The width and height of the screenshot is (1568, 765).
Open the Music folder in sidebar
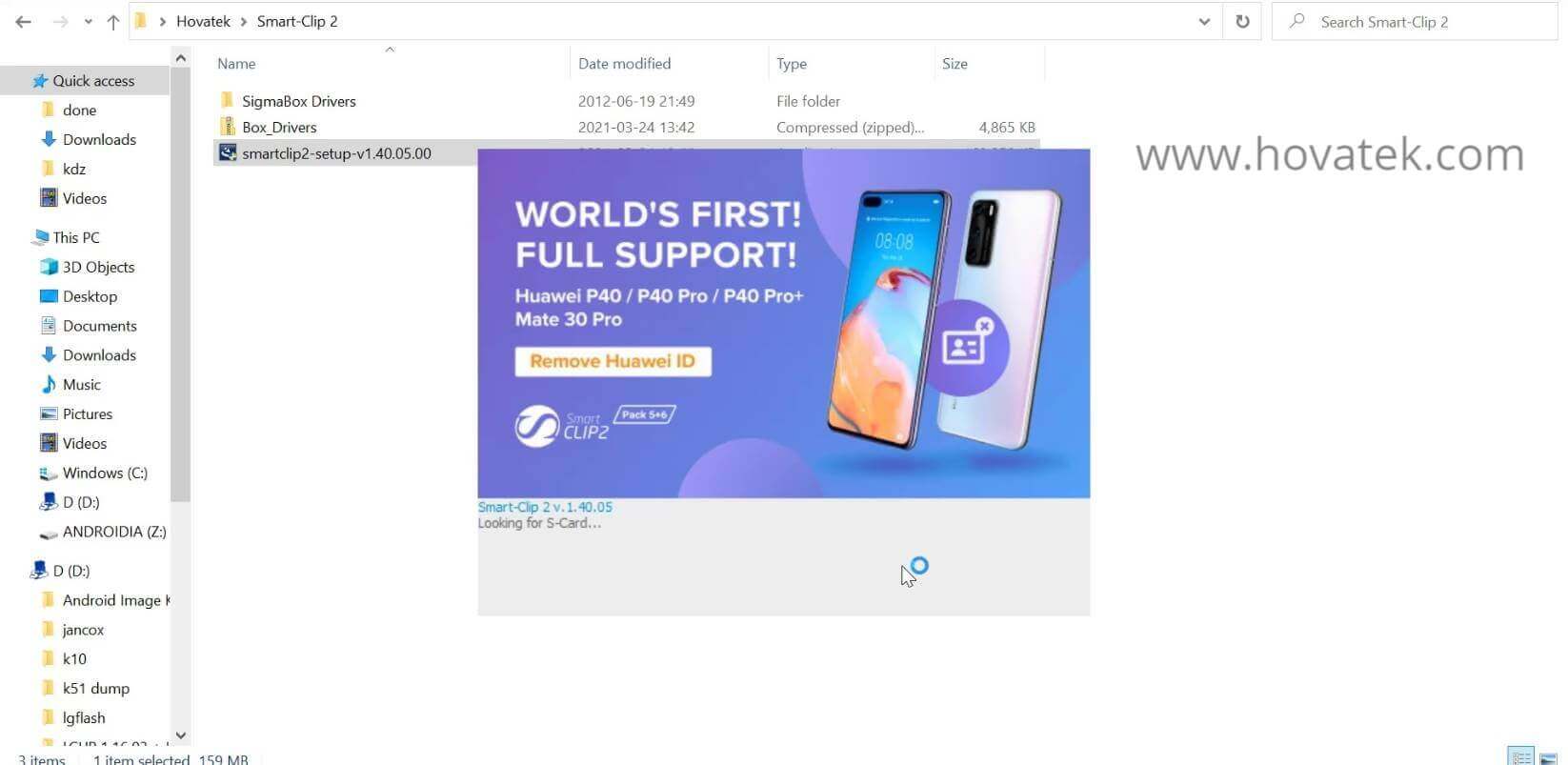(81, 384)
